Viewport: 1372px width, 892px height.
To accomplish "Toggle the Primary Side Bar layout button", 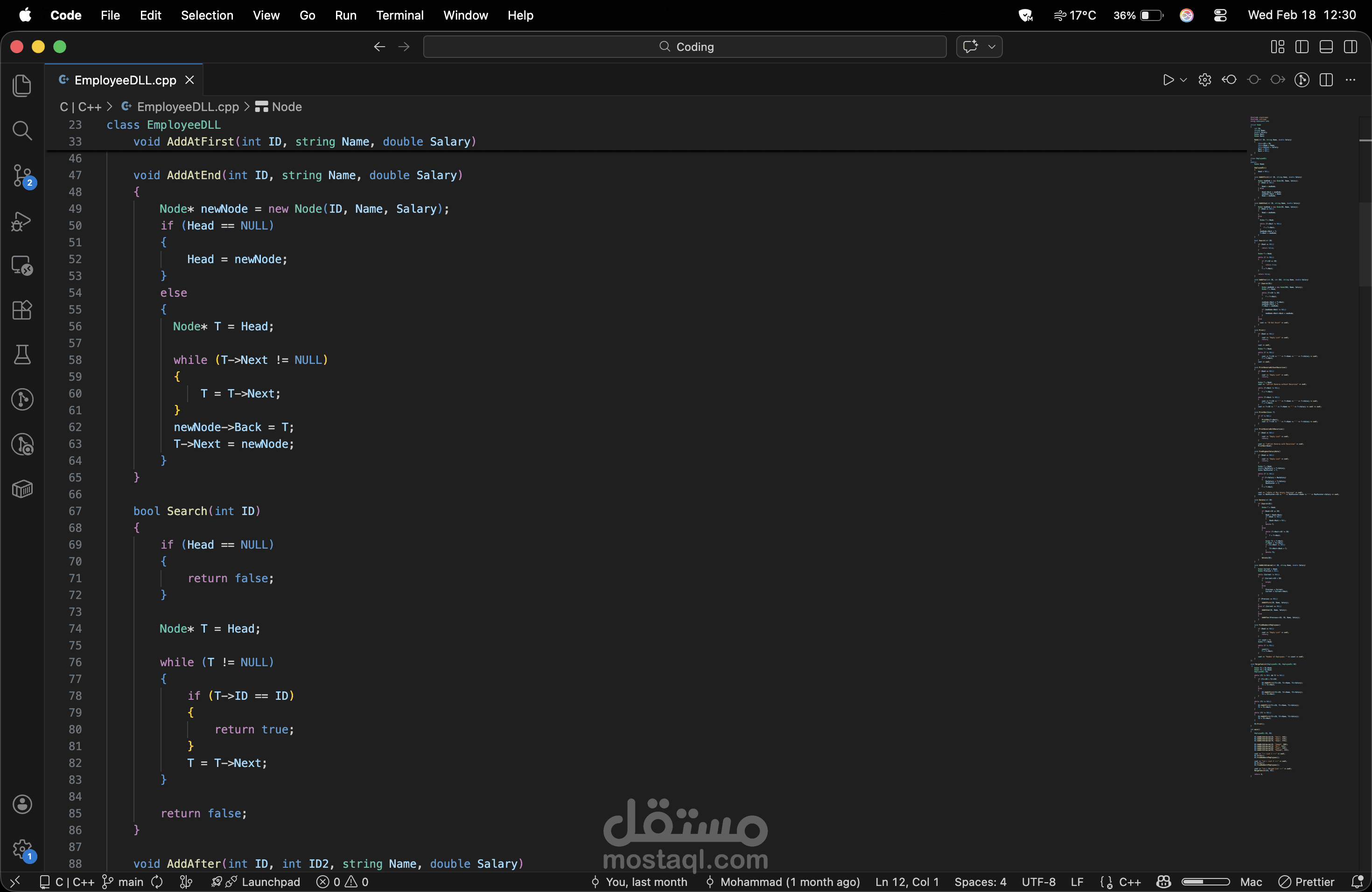I will (1302, 47).
